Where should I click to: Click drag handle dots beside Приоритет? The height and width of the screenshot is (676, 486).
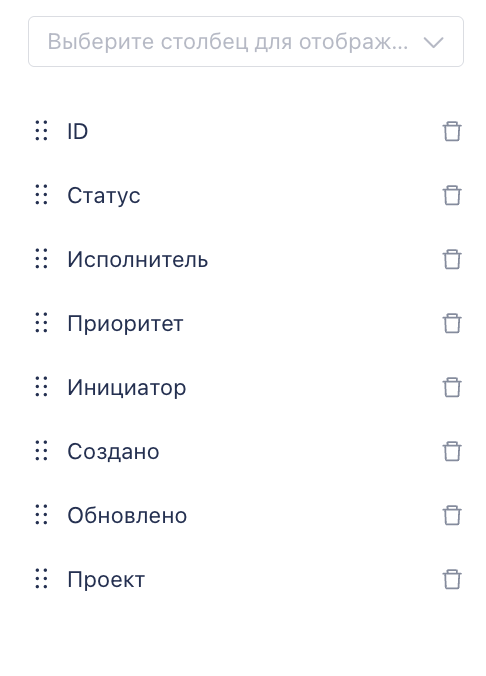[x=41, y=322]
